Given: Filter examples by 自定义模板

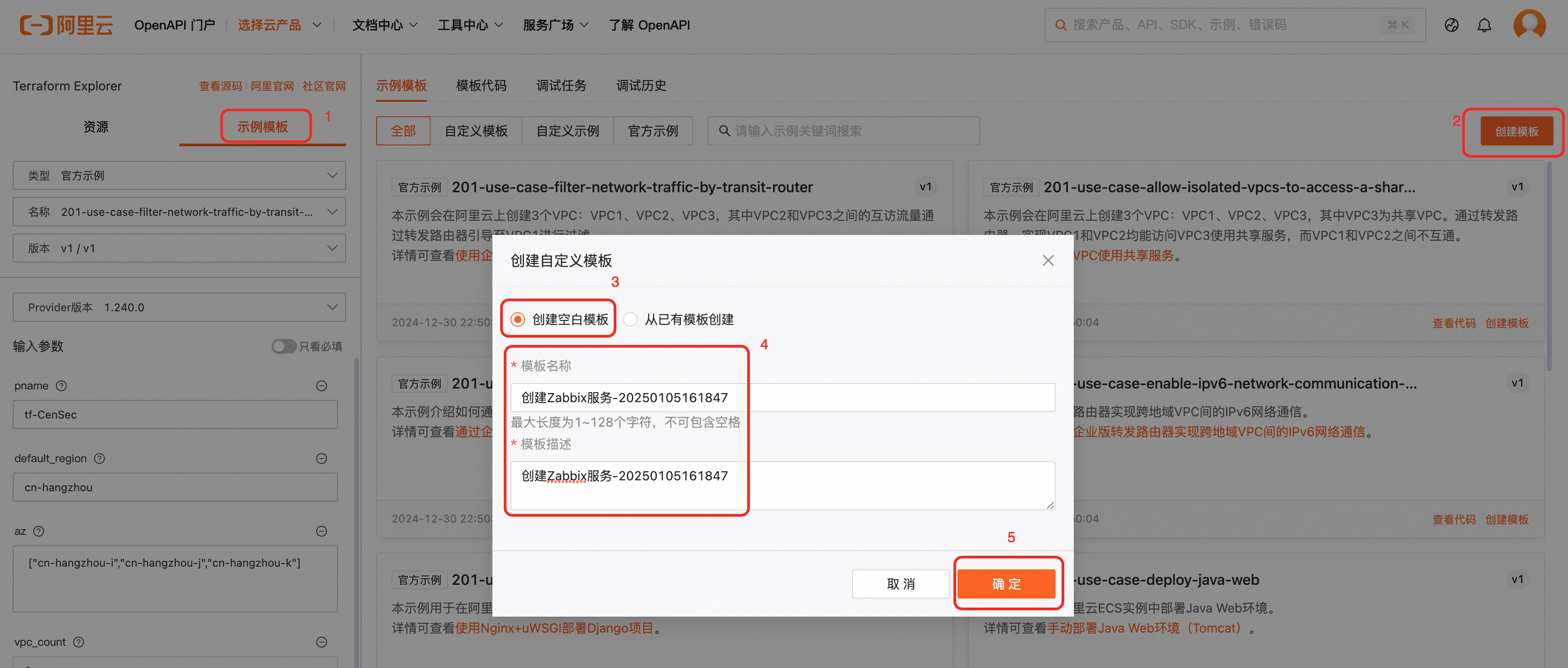Looking at the screenshot, I should click(x=476, y=131).
